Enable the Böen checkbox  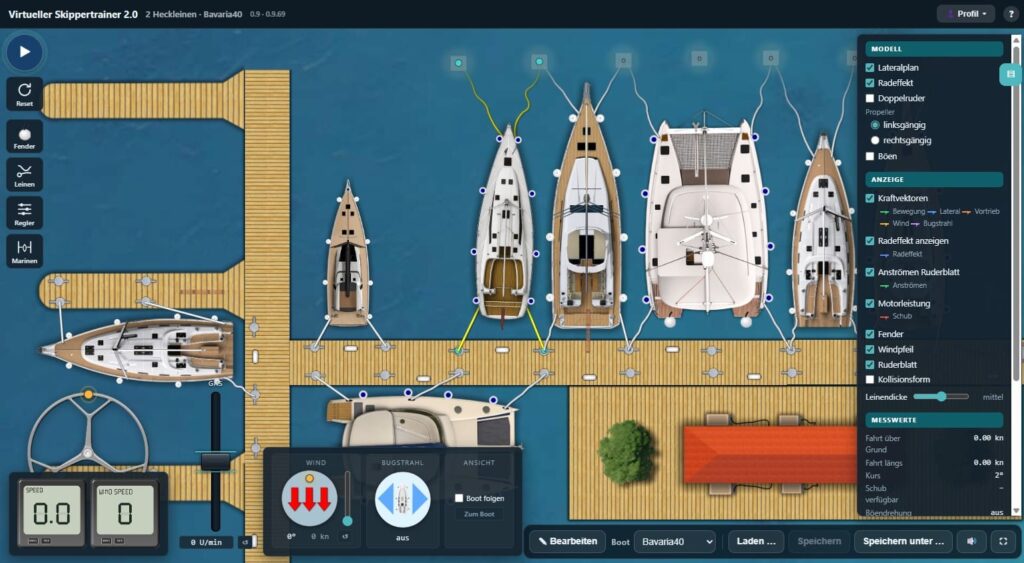(870, 156)
